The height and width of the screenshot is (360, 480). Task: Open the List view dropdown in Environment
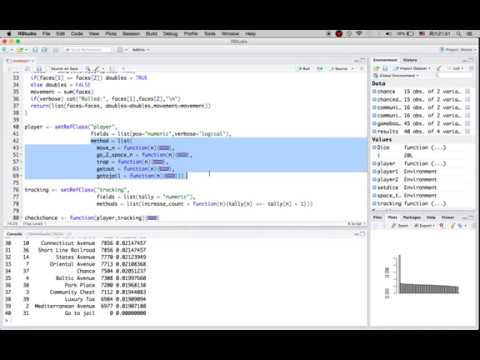coord(456,68)
